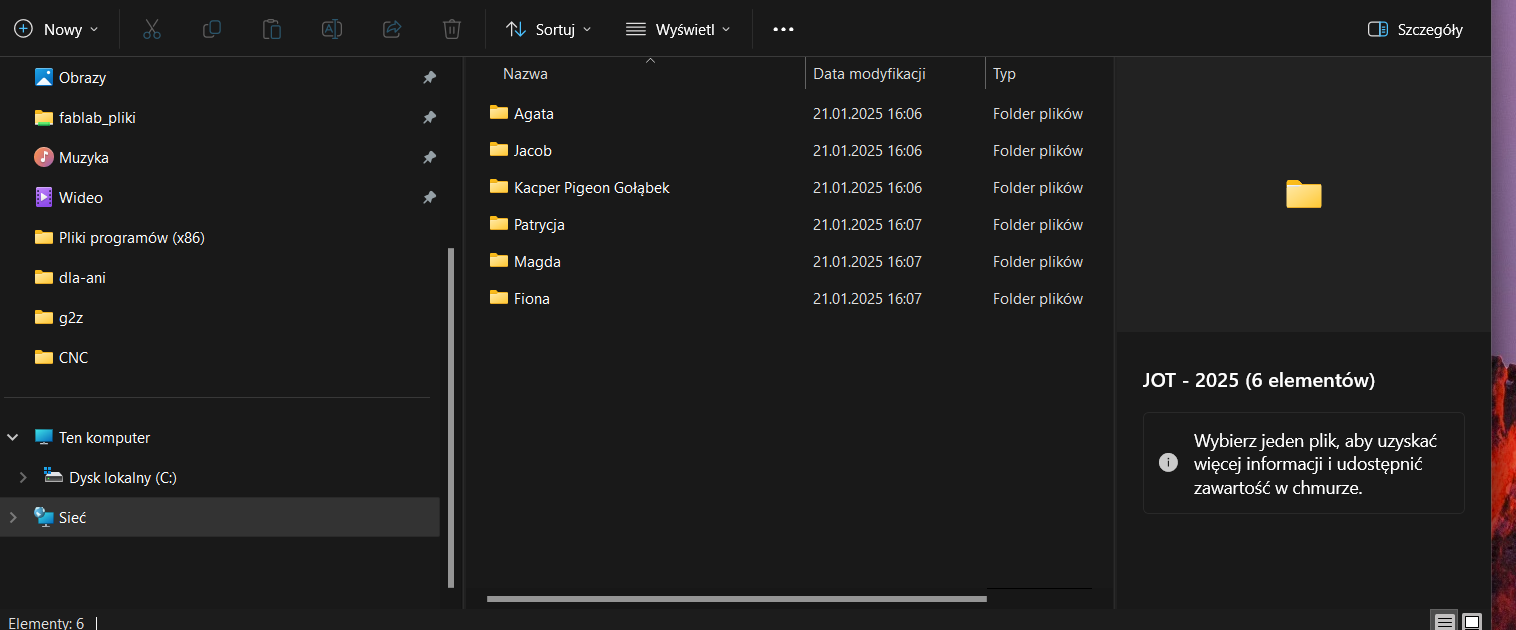Switch to details list view in status bar
The width and height of the screenshot is (1516, 630).
1445,622
